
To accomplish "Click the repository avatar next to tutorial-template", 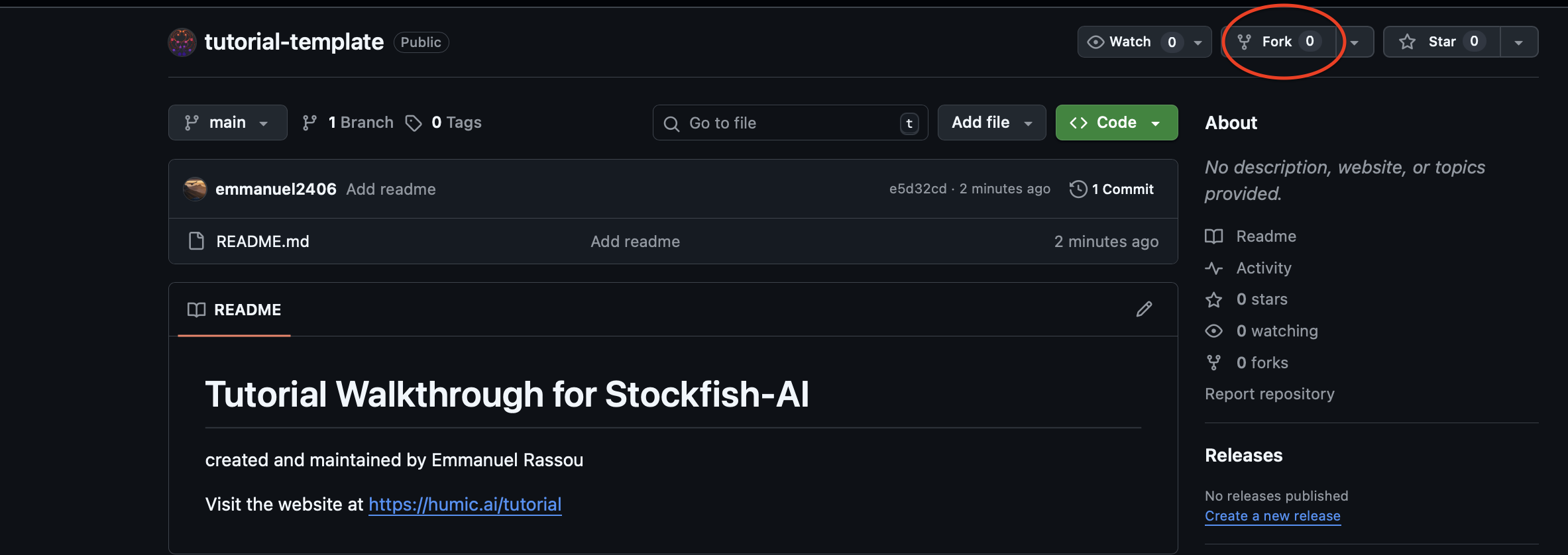I will click(x=182, y=41).
